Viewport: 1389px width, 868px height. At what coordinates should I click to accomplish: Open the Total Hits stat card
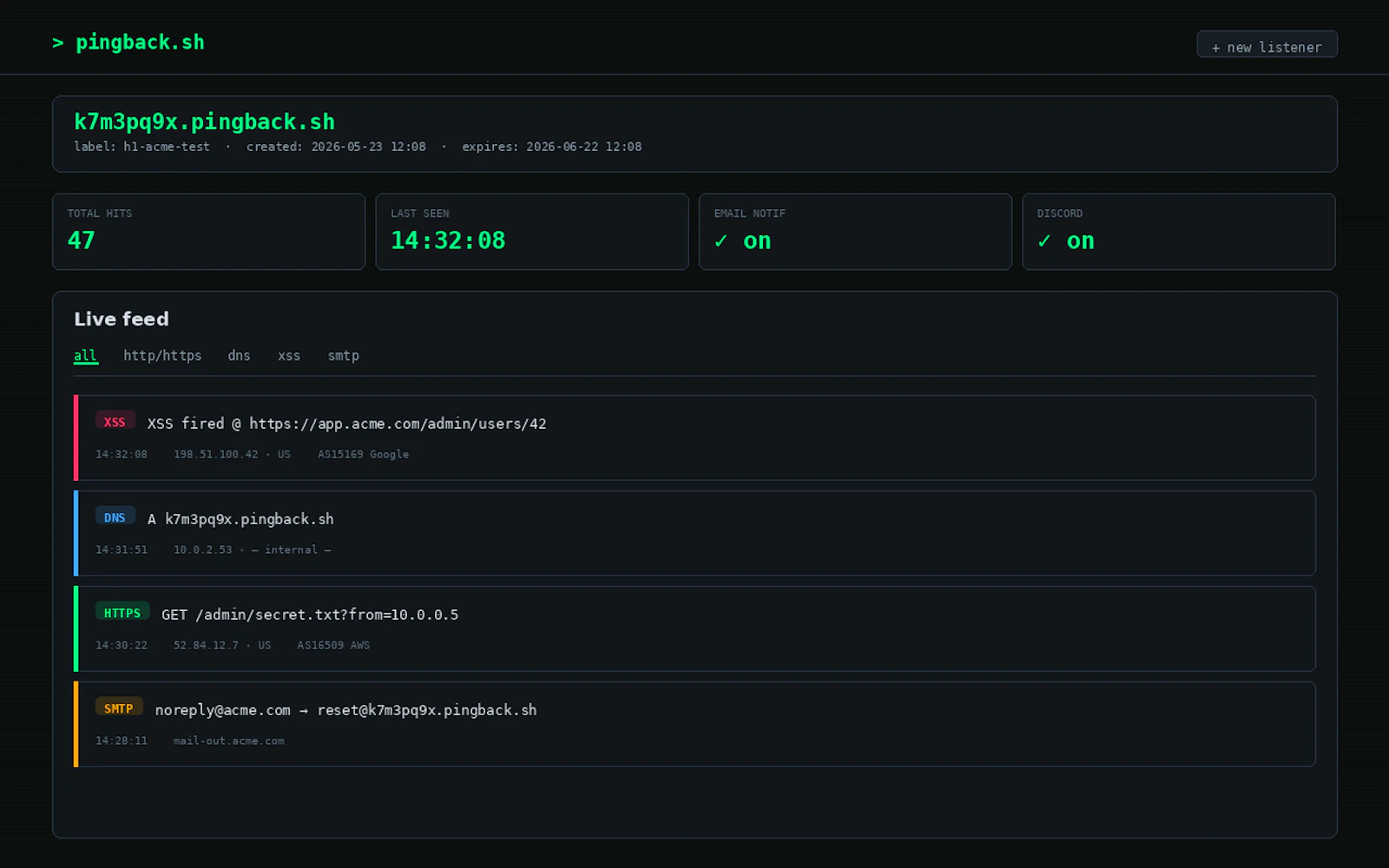point(208,232)
